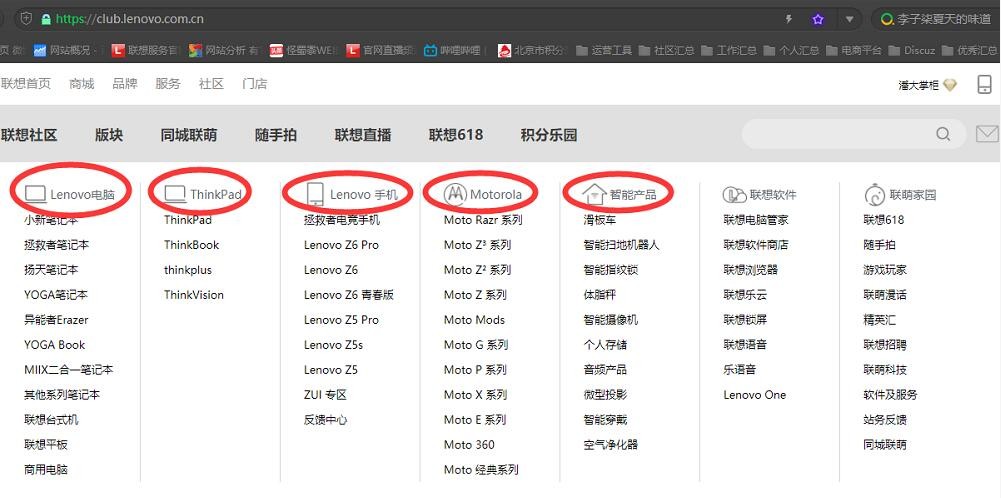The width and height of the screenshot is (1001, 498).
Task: Select the 联想618 main tab
Action: (x=456, y=135)
